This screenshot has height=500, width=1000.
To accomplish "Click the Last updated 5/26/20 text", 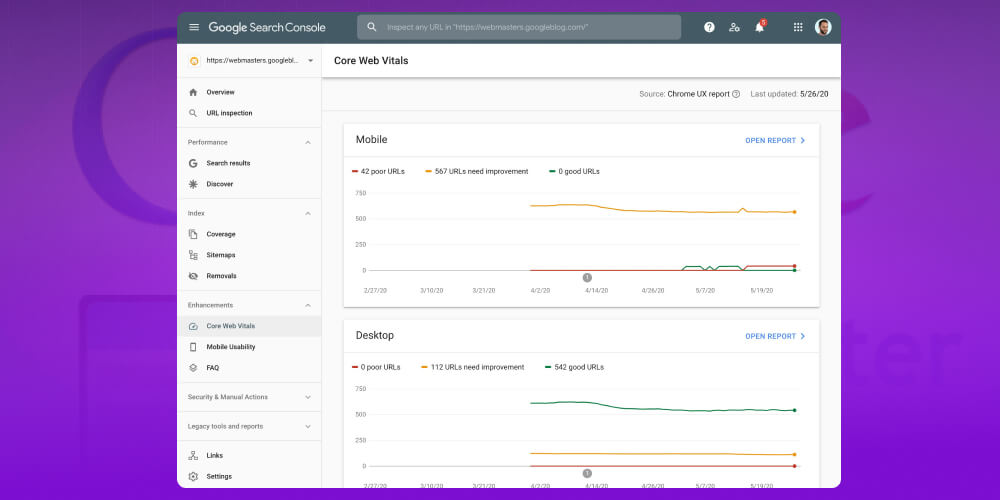I will coord(790,94).
